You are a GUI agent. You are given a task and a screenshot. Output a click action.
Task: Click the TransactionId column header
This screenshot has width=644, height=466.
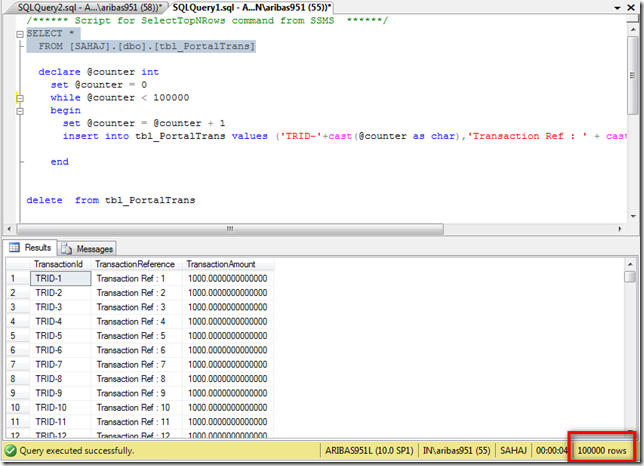(x=58, y=264)
